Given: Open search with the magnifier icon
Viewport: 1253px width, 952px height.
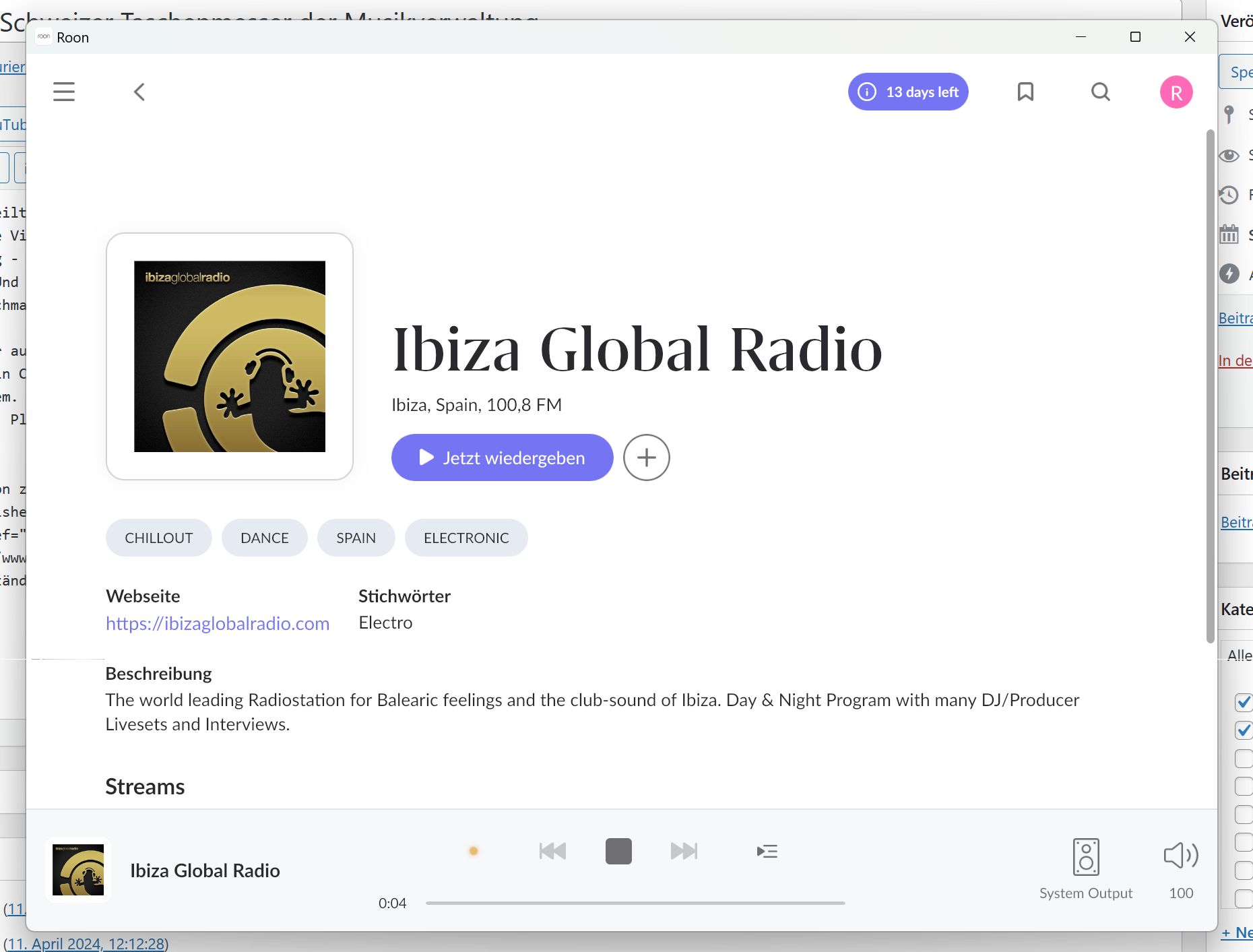Looking at the screenshot, I should 1101,92.
